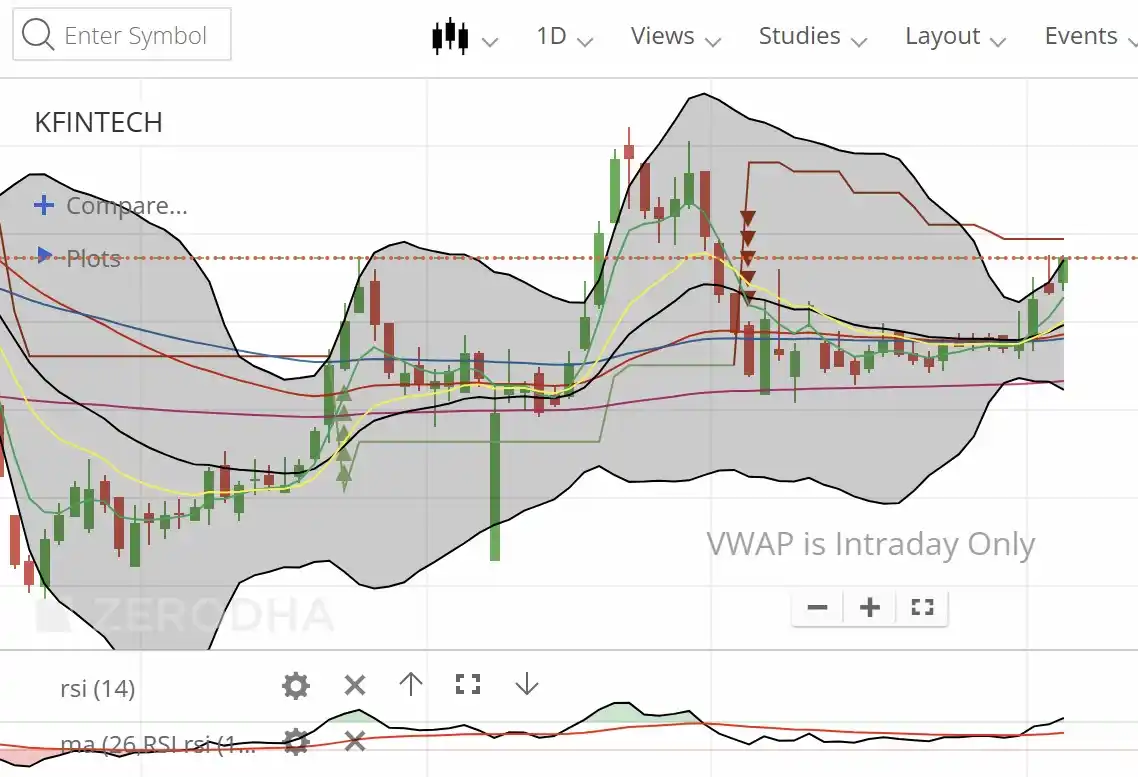Click the last green candle on chart
The width and height of the screenshot is (1138, 777).
[x=1063, y=271]
